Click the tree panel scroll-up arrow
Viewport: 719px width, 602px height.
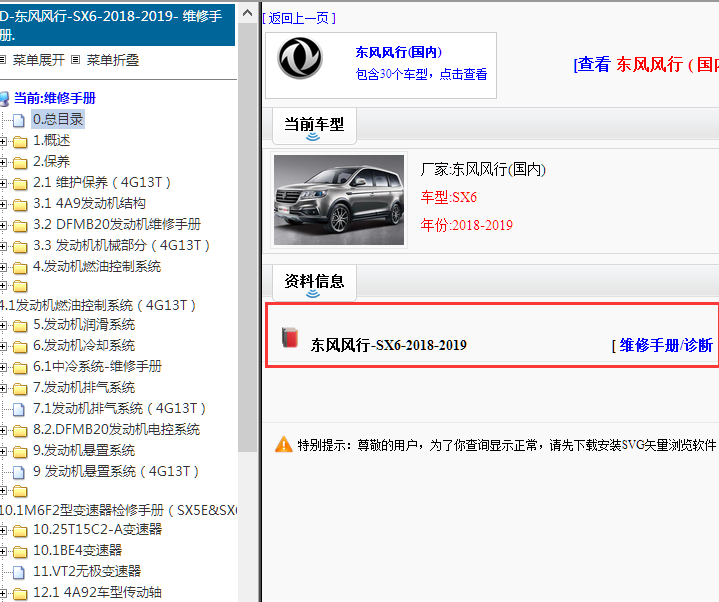tap(248, 13)
